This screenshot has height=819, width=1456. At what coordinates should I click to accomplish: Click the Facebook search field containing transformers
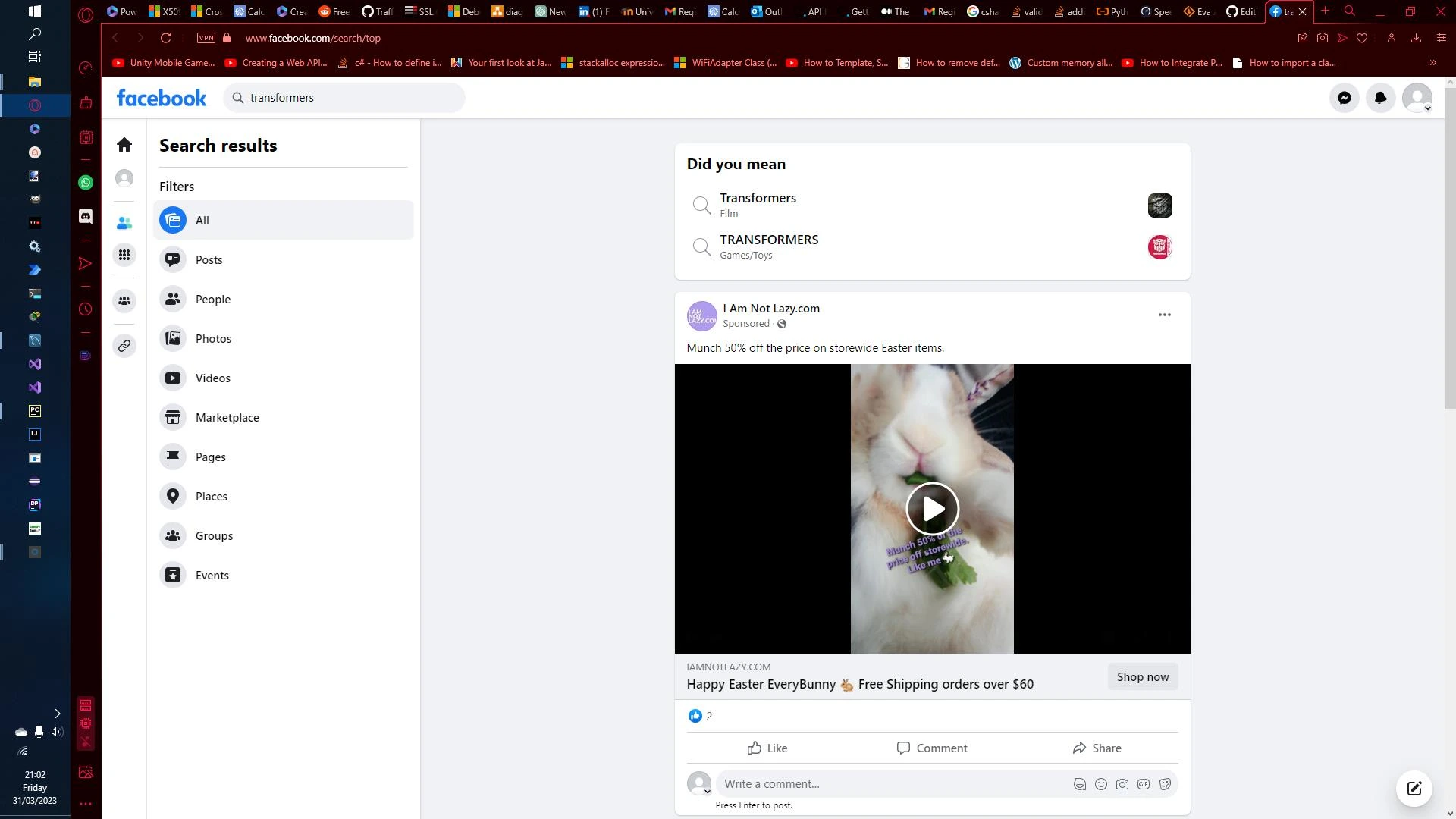[344, 98]
